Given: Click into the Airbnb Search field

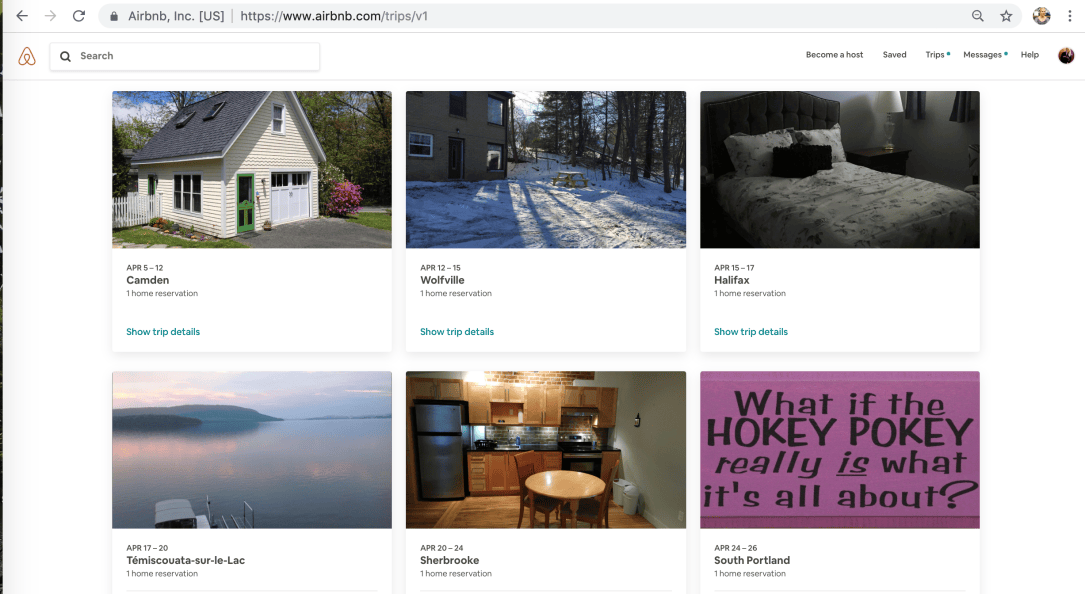Looking at the screenshot, I should [x=185, y=56].
